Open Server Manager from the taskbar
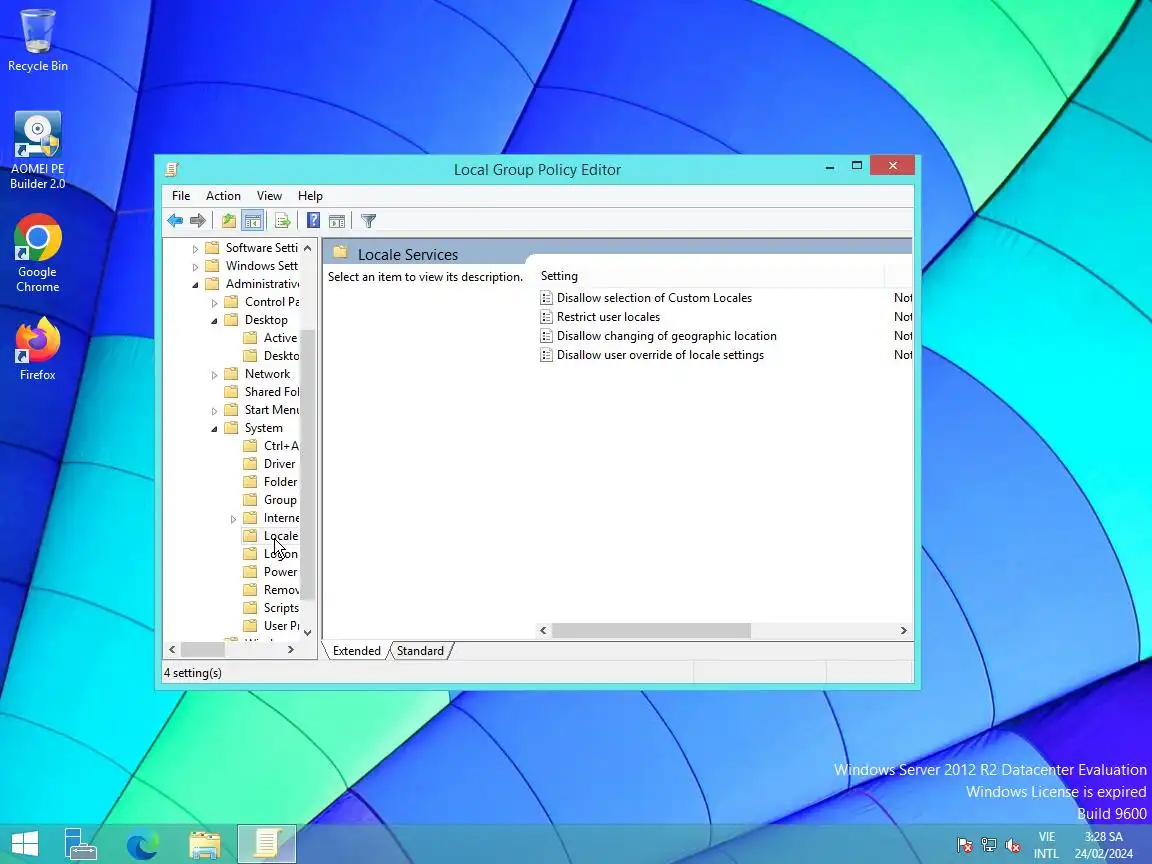 click(80, 844)
